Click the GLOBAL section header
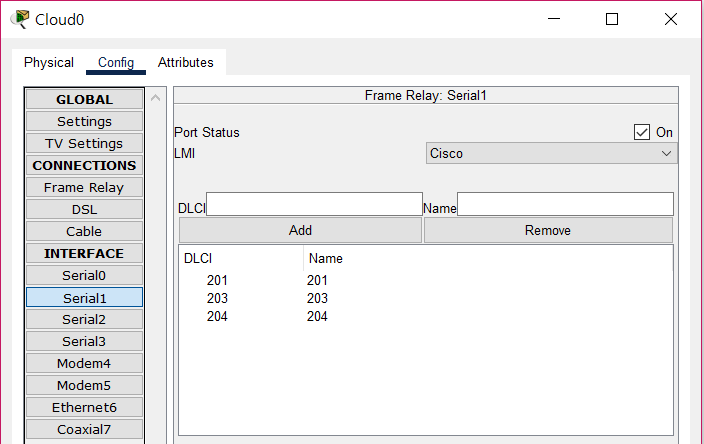 click(x=84, y=99)
